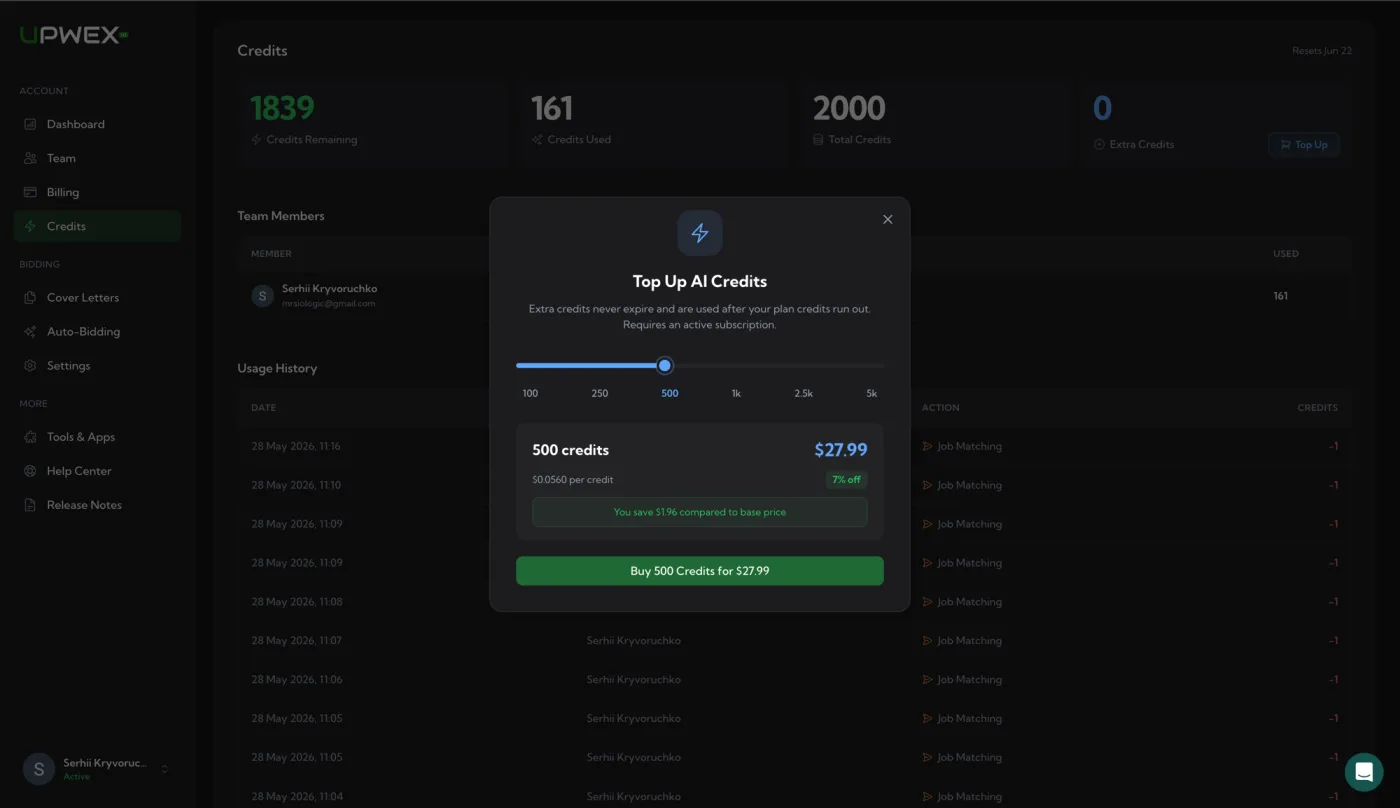Screen dimensions: 1400x808
Task: Close the Top Up AI Credits dialog
Action: pos(887,219)
